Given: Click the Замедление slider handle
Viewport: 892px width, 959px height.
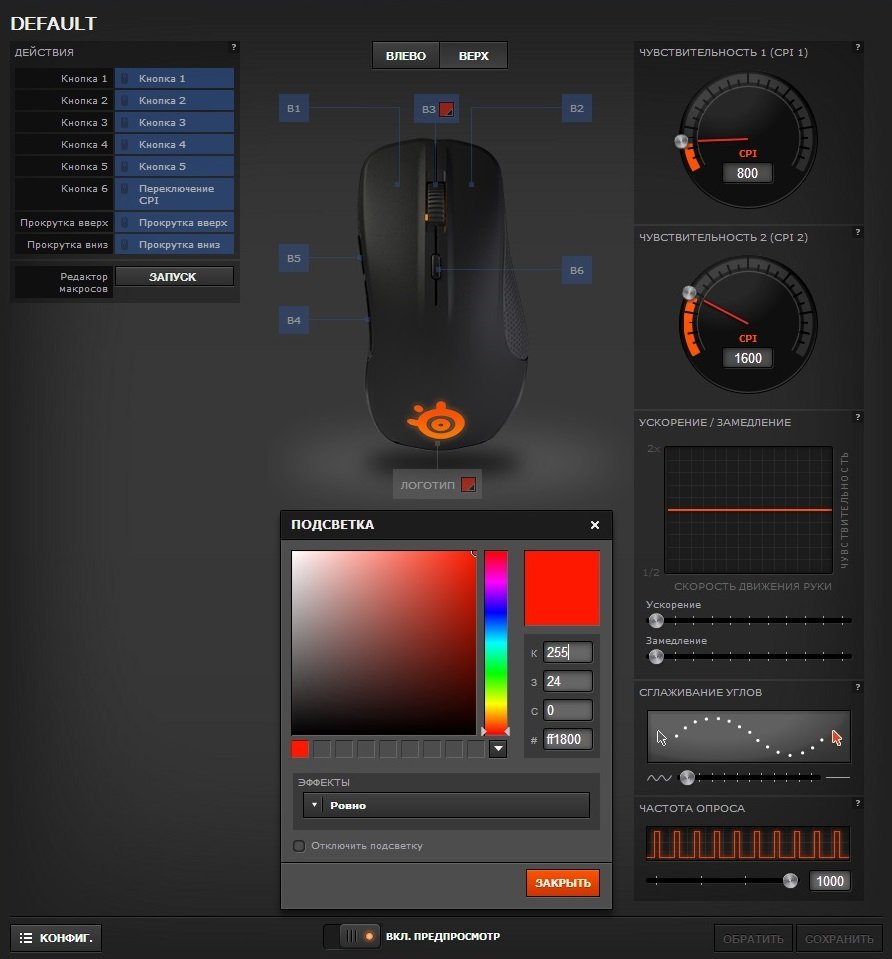Looking at the screenshot, I should tap(656, 657).
